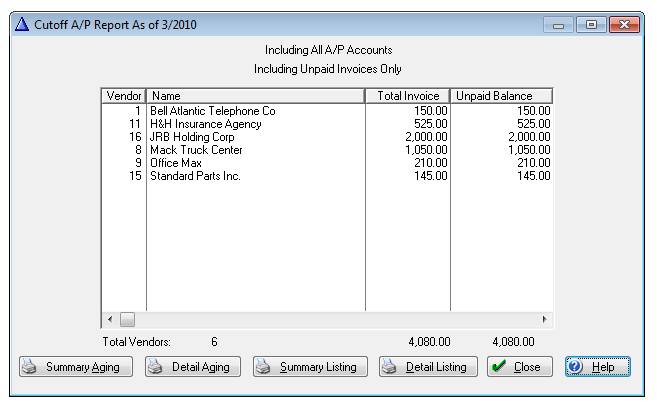The height and width of the screenshot is (409, 657).
Task: Click the printer icon on Summary Aging
Action: point(31,367)
